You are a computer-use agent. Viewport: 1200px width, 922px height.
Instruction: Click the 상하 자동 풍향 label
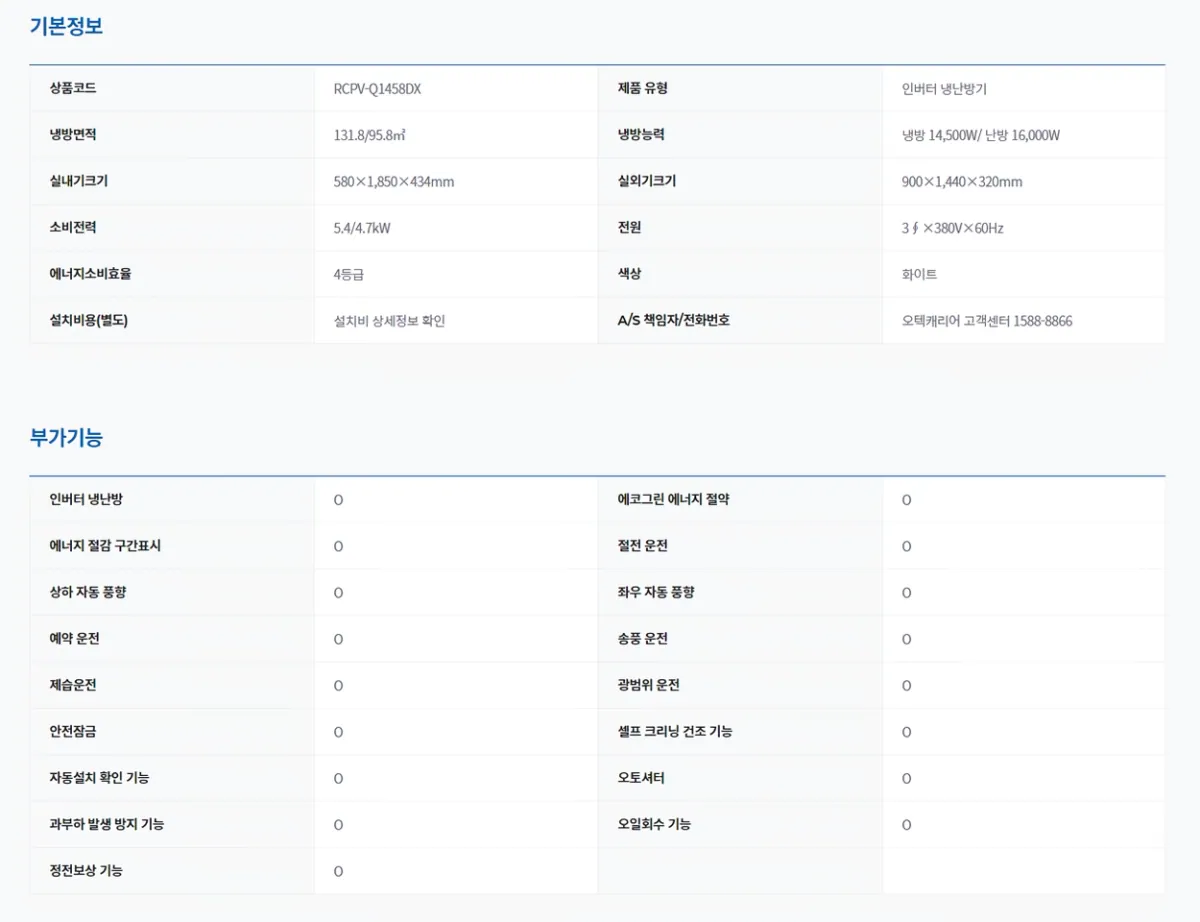88,592
